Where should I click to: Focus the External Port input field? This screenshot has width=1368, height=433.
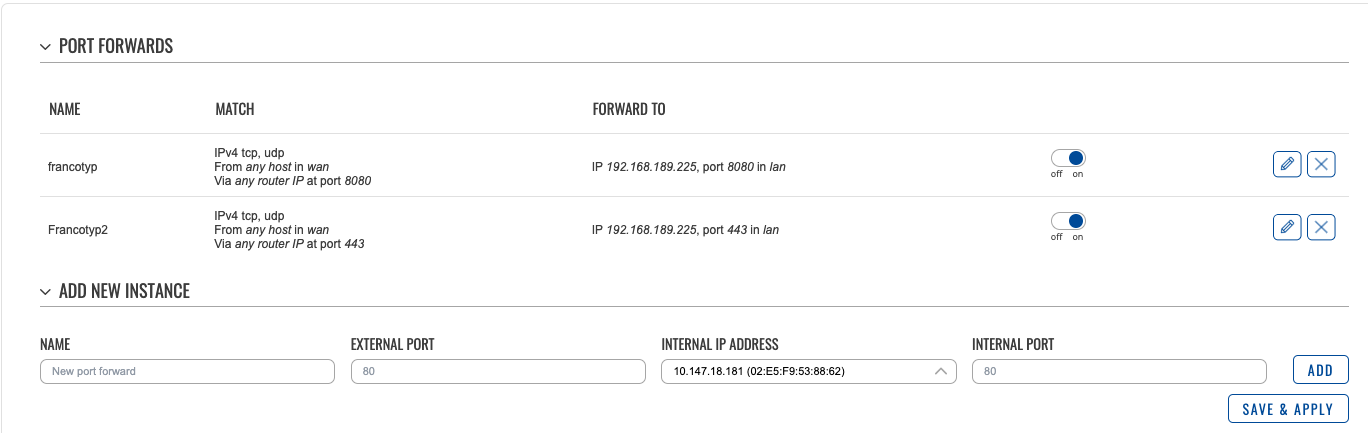click(x=498, y=371)
